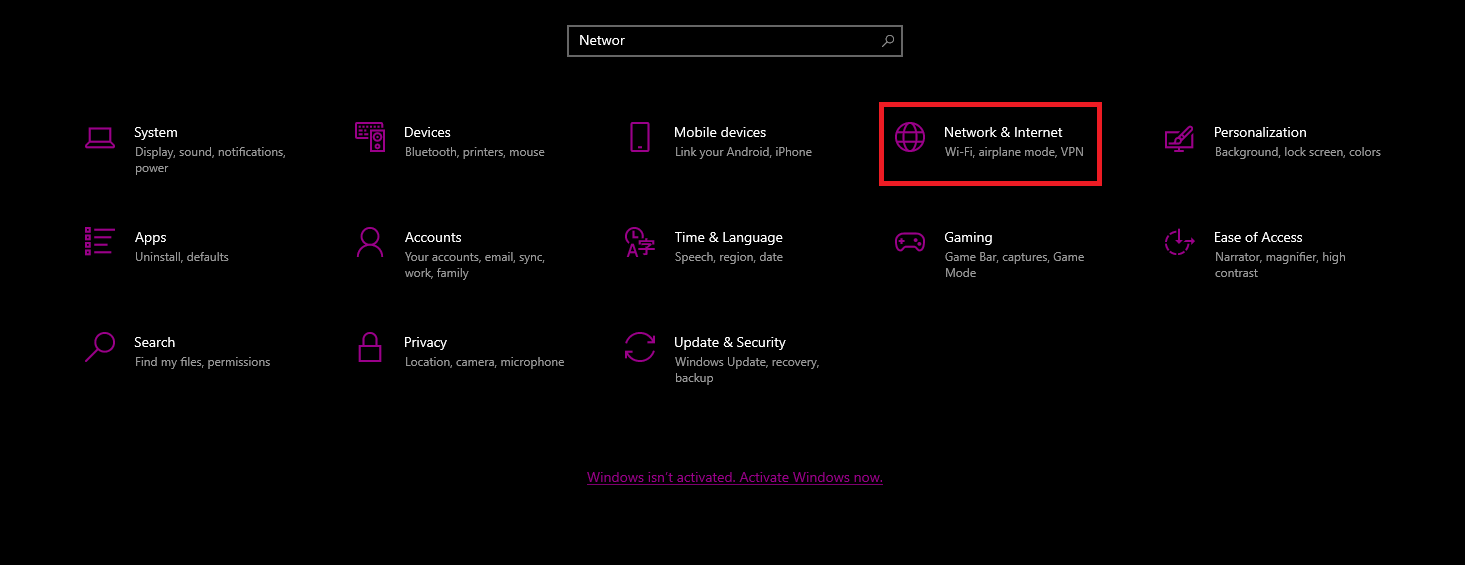Click the Network & Internet globe icon
This screenshot has width=1465, height=565.
[910, 137]
